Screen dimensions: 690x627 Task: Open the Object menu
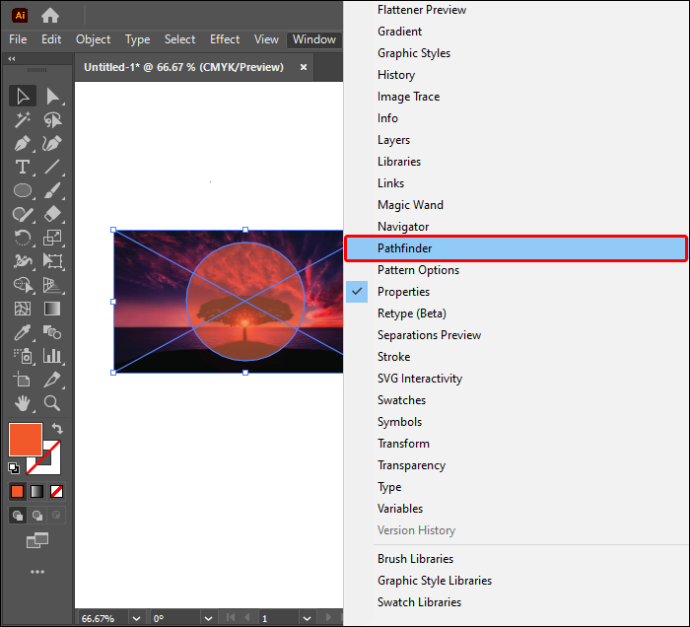click(93, 40)
